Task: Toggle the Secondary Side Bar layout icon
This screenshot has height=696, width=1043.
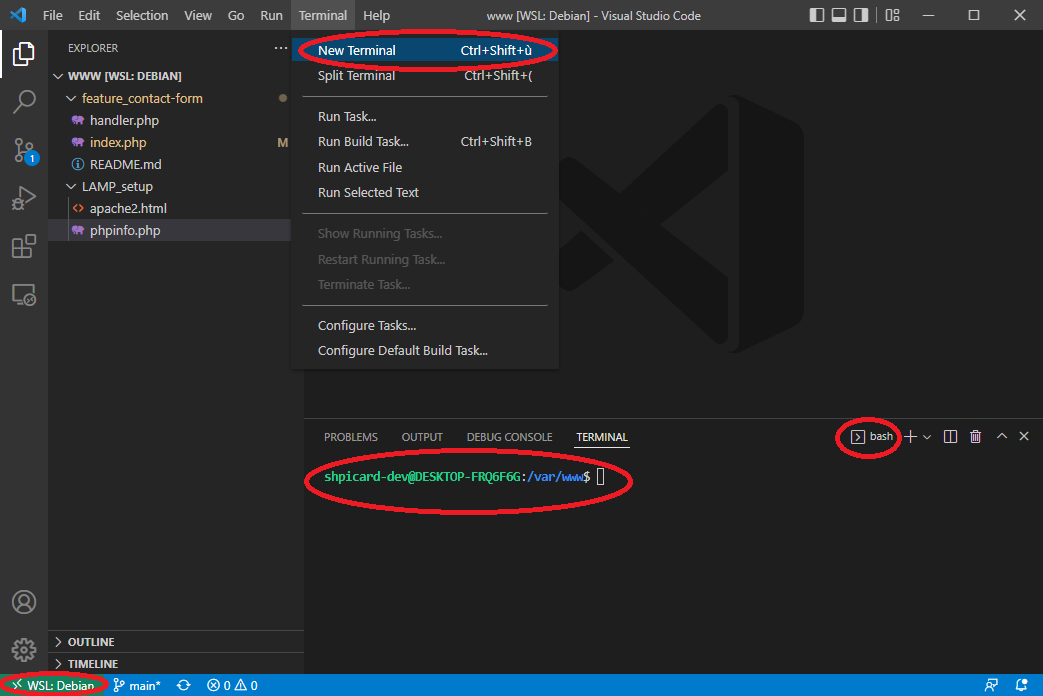Action: tap(861, 15)
